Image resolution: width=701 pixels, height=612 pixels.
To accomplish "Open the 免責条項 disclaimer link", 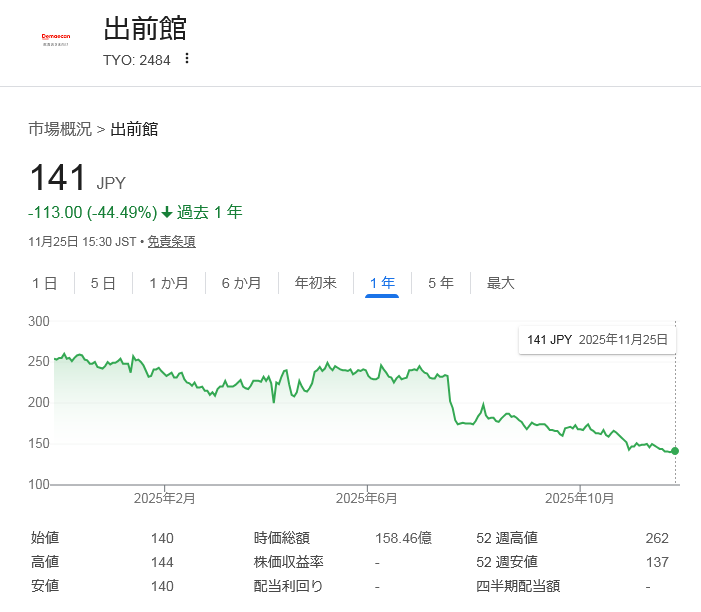I will [x=171, y=241].
